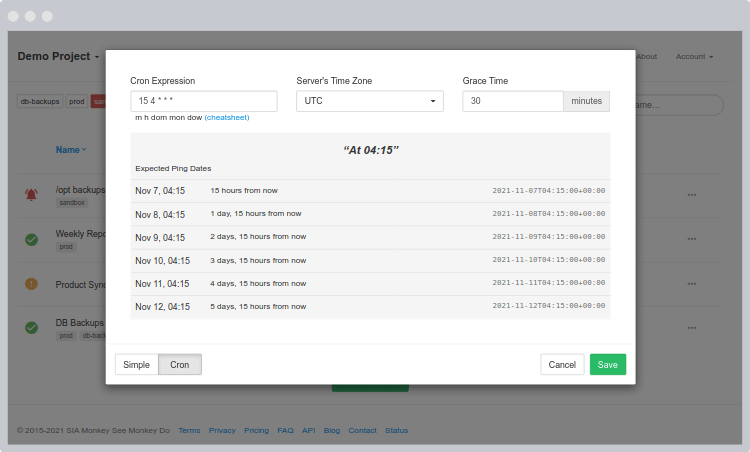Click the orange warning status icon for Product Sync
Viewport: 750px width, 452px height.
pyautogui.click(x=32, y=284)
